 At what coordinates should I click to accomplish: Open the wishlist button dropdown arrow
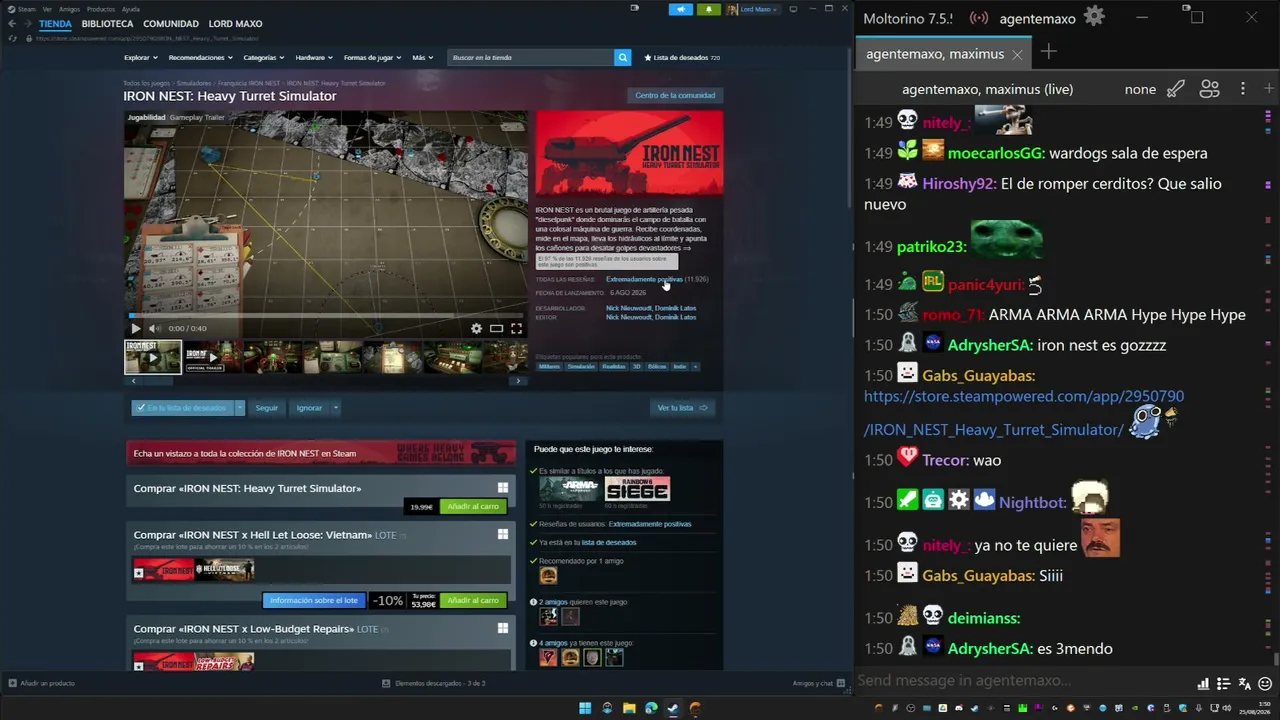240,408
